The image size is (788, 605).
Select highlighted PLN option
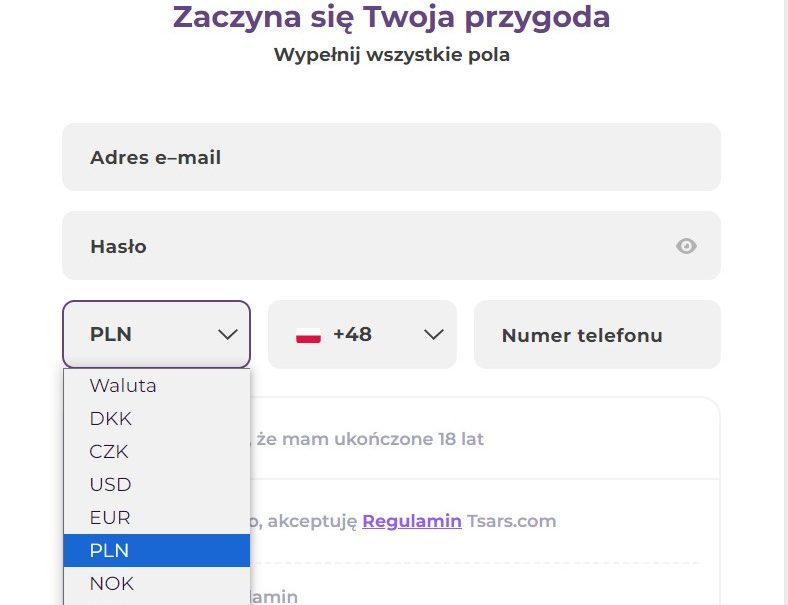pos(157,551)
